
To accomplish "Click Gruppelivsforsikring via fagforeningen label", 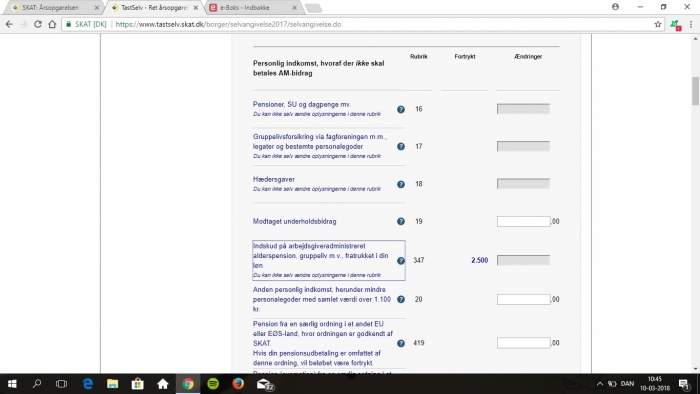I will pos(320,141).
